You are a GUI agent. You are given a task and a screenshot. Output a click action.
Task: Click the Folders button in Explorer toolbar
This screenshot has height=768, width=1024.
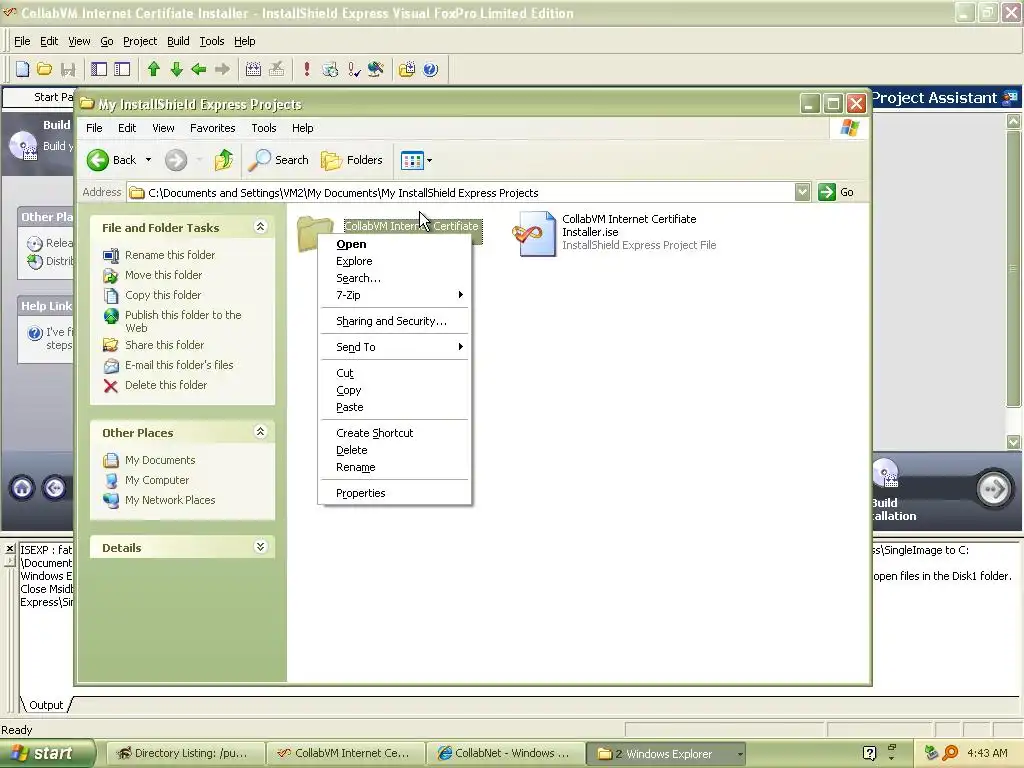(x=351, y=160)
